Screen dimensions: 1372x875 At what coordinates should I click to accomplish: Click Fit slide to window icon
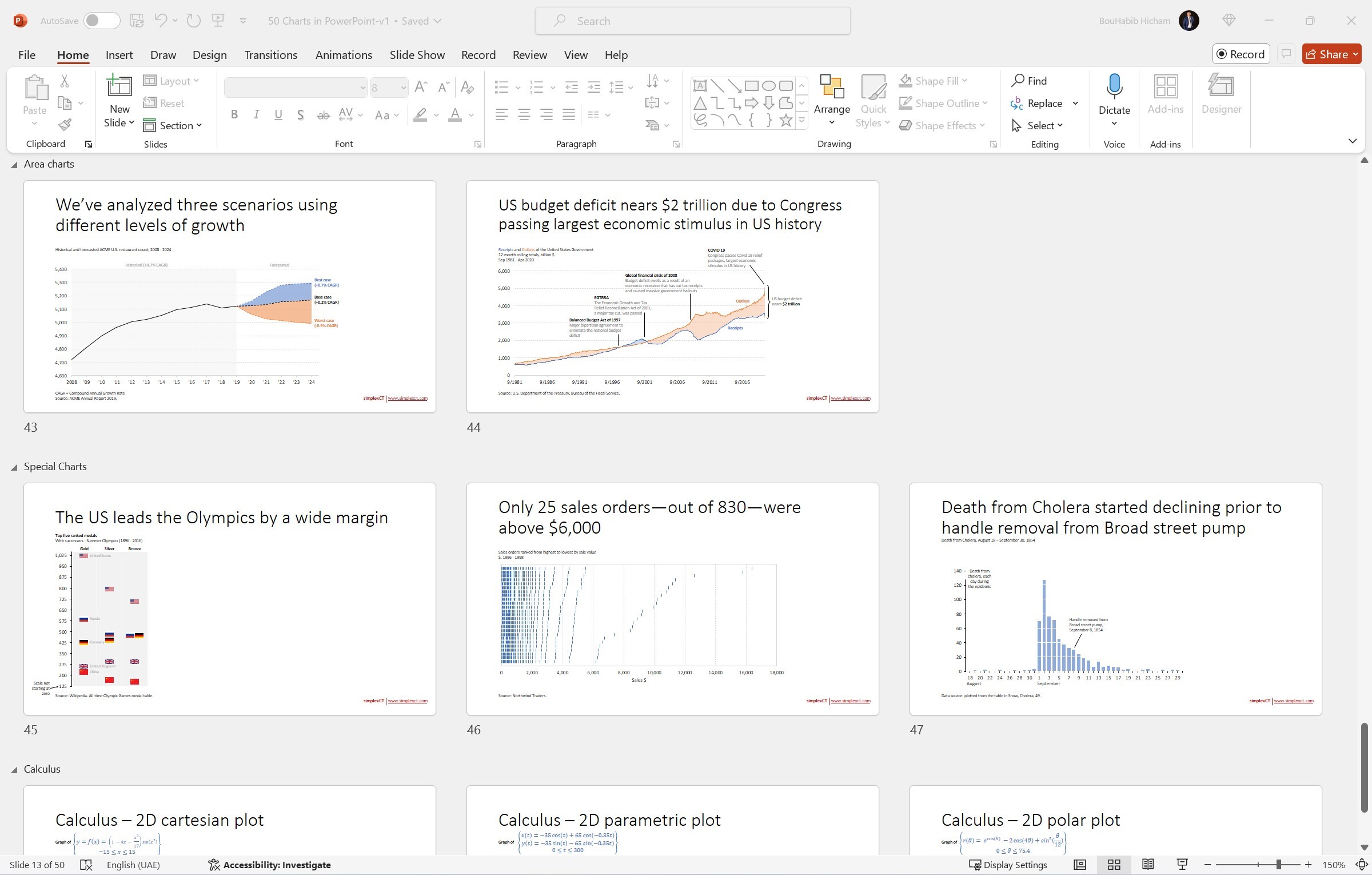coord(1362,865)
